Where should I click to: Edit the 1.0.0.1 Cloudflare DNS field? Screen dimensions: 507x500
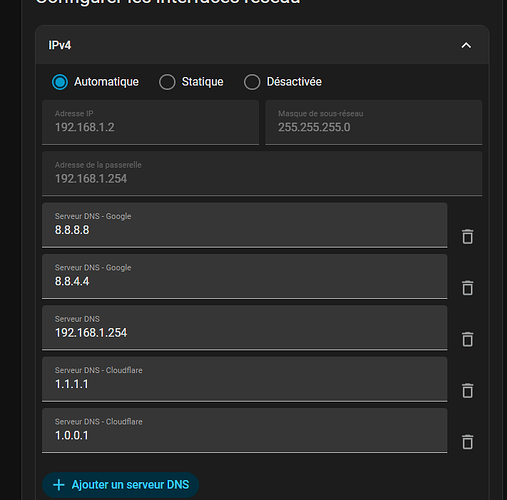[244, 431]
